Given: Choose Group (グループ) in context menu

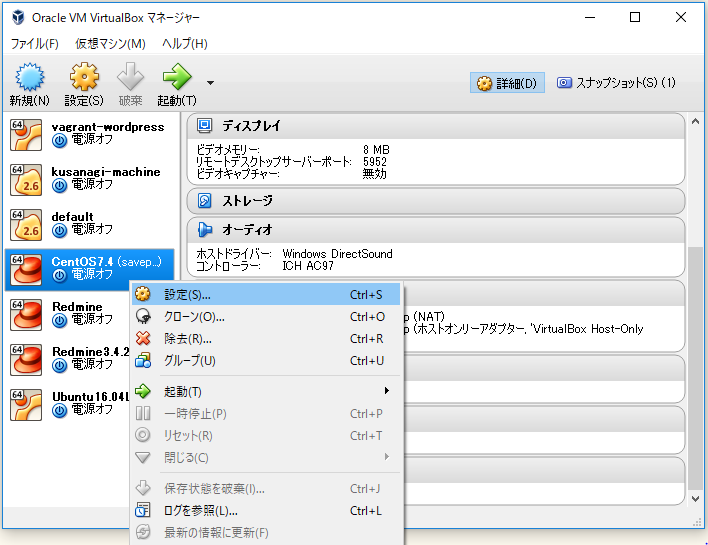Looking at the screenshot, I should pyautogui.click(x=266, y=361).
